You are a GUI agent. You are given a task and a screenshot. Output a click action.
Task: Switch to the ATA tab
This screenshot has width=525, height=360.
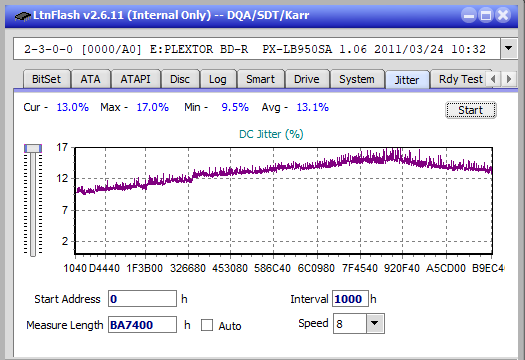[90, 79]
